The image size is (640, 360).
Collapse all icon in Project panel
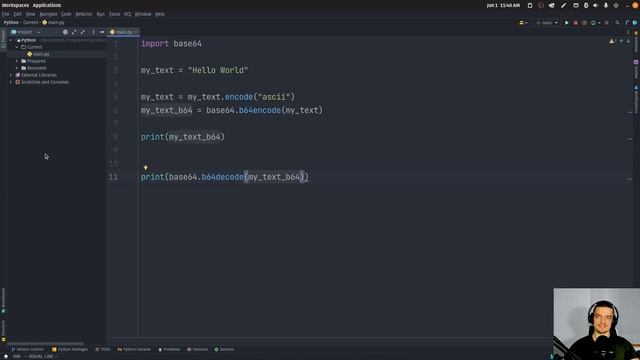[83, 32]
